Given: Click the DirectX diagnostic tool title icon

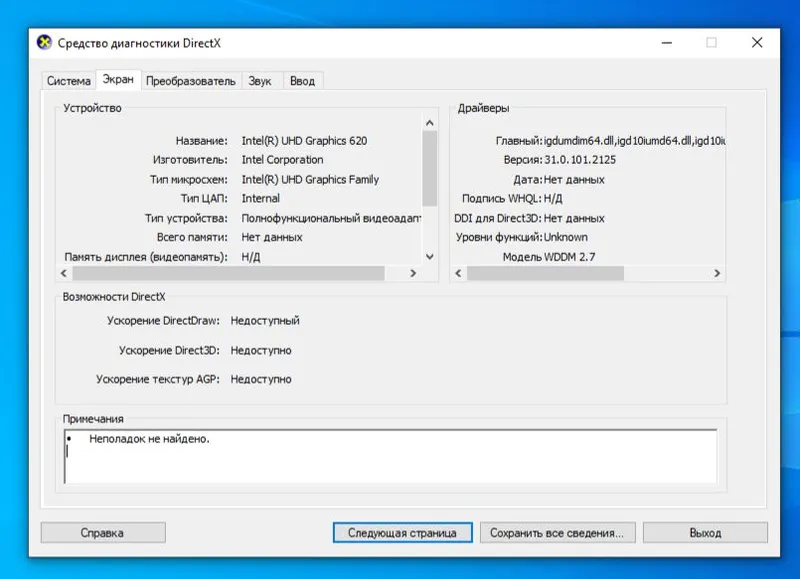Looking at the screenshot, I should tap(45, 43).
